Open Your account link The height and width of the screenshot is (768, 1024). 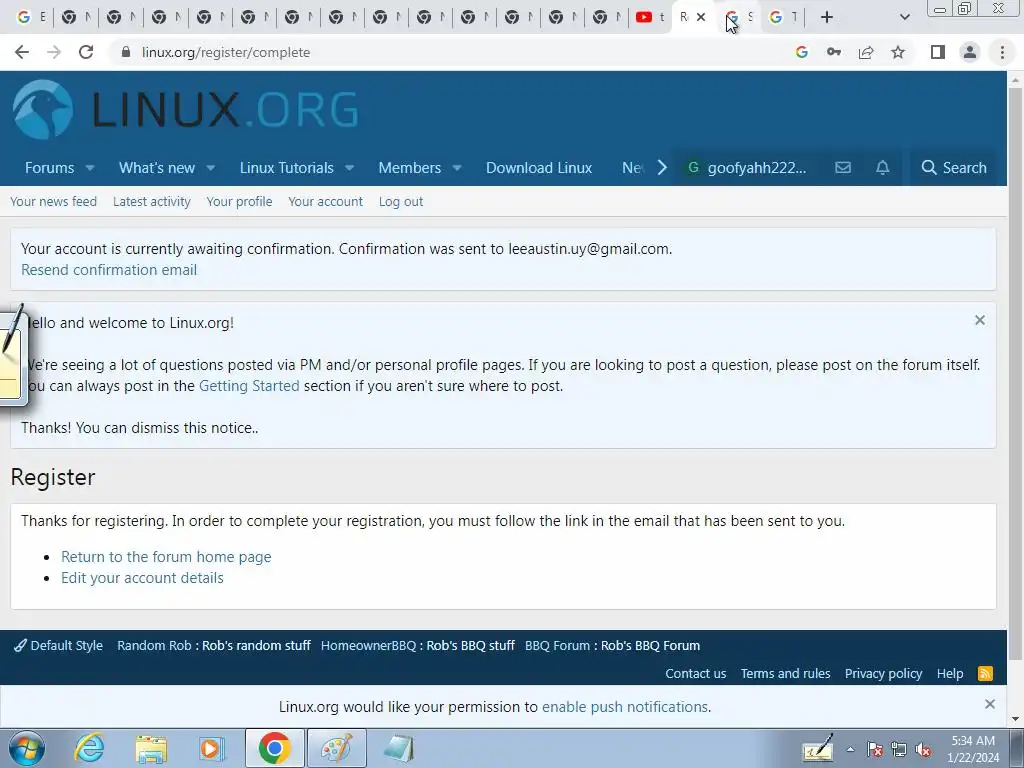pos(325,202)
